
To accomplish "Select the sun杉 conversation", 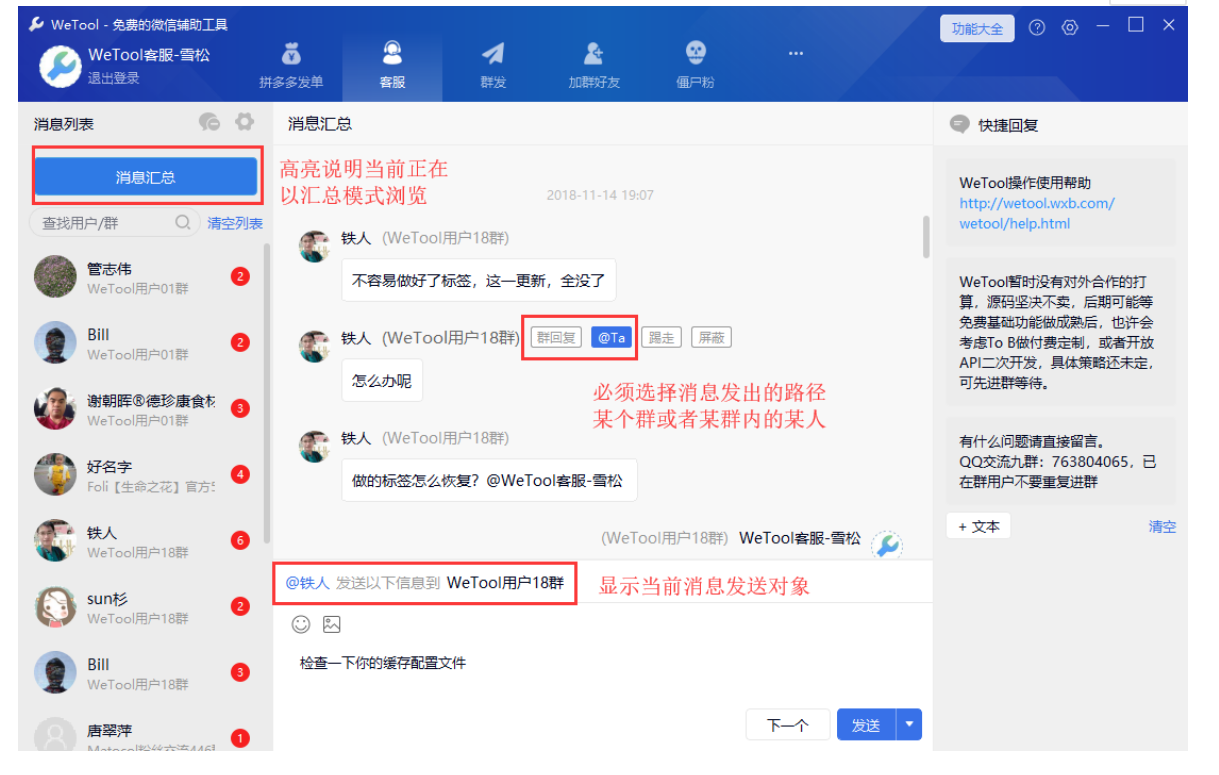I will (x=145, y=607).
